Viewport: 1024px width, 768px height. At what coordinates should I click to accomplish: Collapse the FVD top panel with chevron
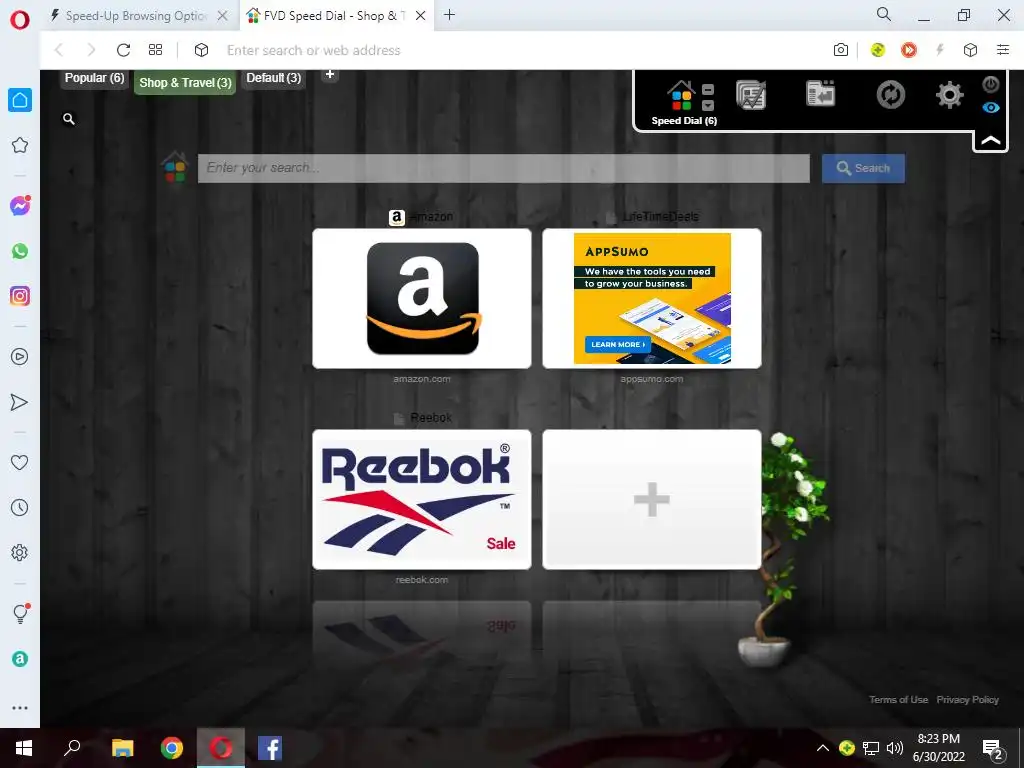991,140
